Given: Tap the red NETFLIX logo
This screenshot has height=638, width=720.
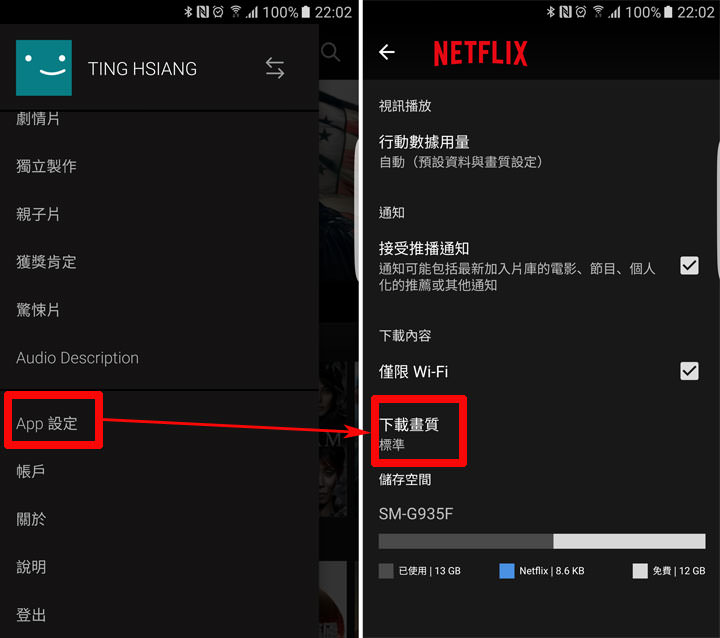Looking at the screenshot, I should pos(480,53).
